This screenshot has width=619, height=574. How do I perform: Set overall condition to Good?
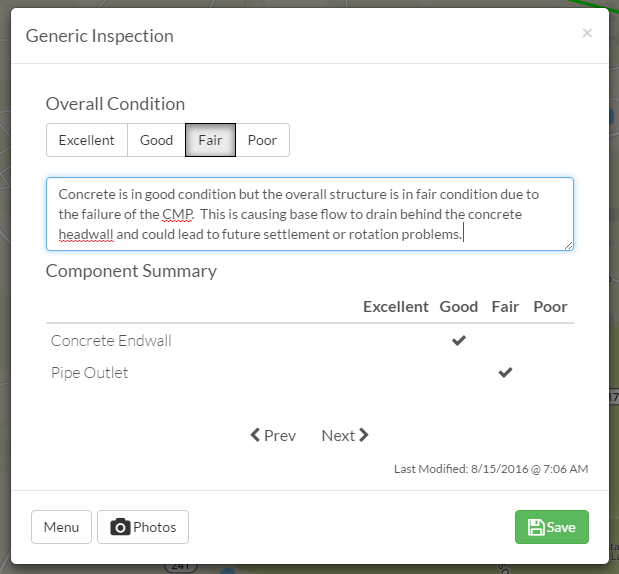pos(156,140)
